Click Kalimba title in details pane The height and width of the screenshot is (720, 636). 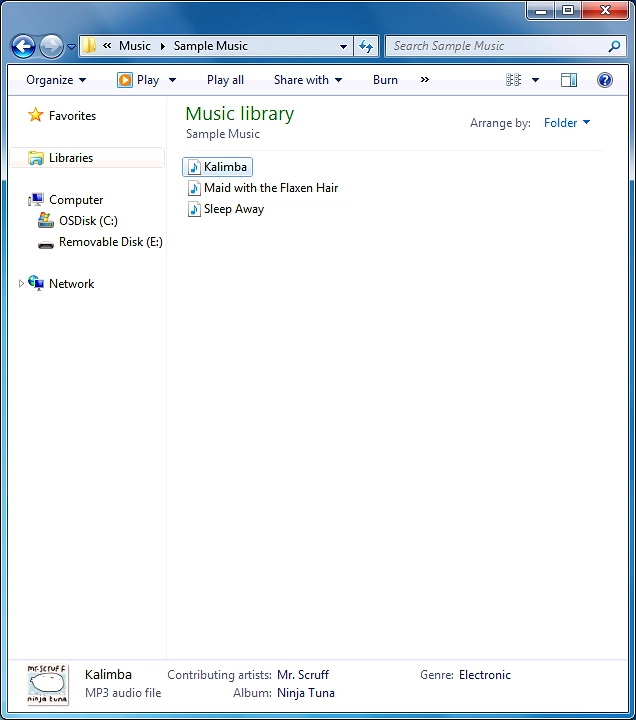(x=108, y=675)
